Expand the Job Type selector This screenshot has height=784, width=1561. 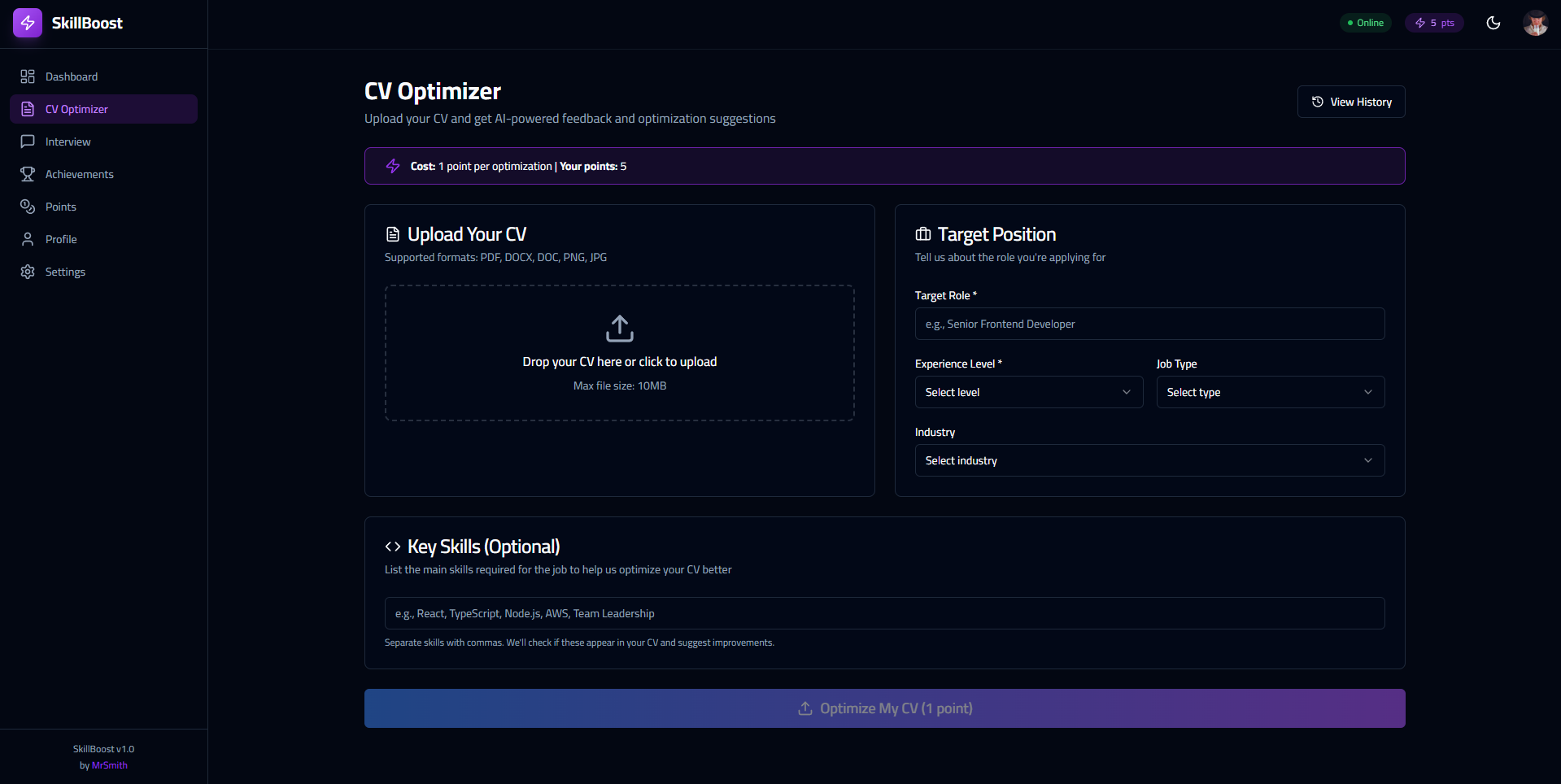click(1270, 391)
